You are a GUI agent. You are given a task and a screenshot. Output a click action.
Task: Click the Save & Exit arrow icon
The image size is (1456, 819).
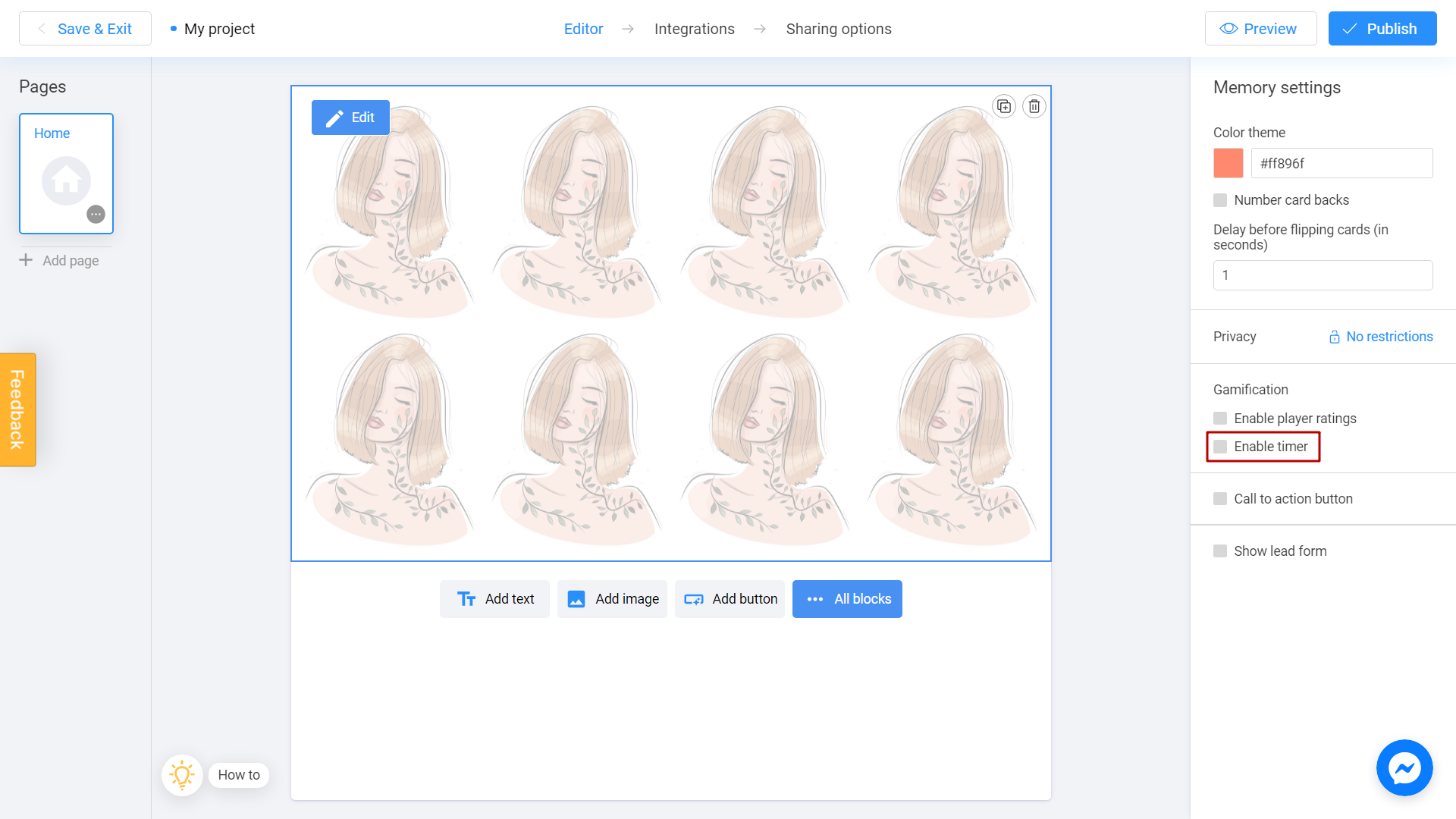coord(41,29)
